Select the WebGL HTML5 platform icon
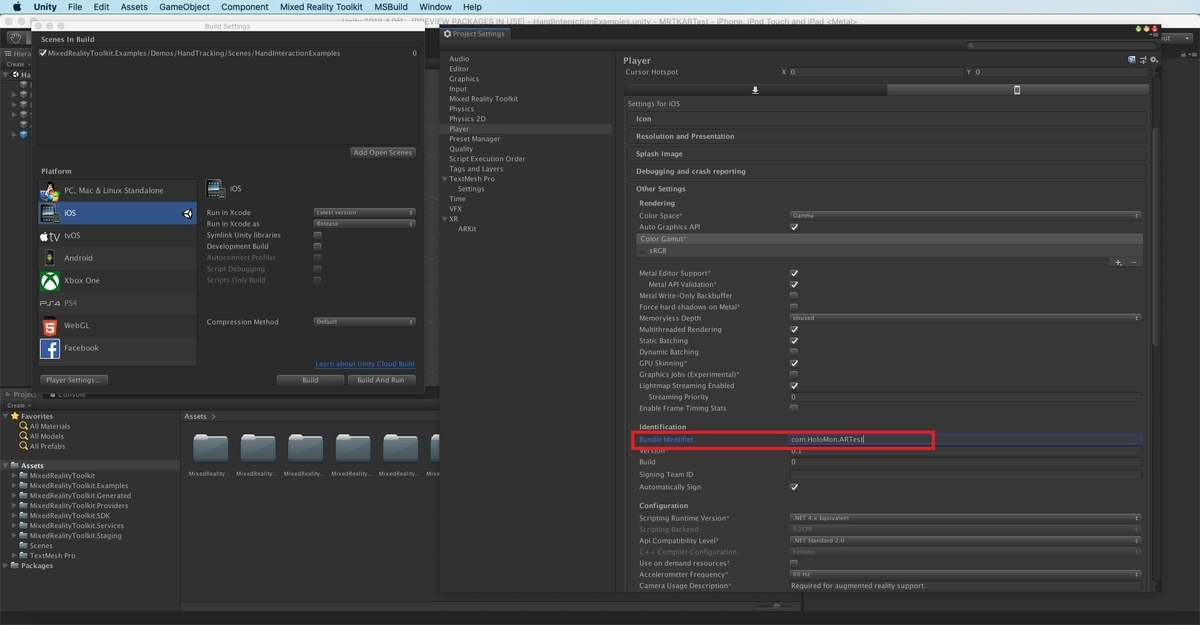The image size is (1200, 625). click(50, 326)
